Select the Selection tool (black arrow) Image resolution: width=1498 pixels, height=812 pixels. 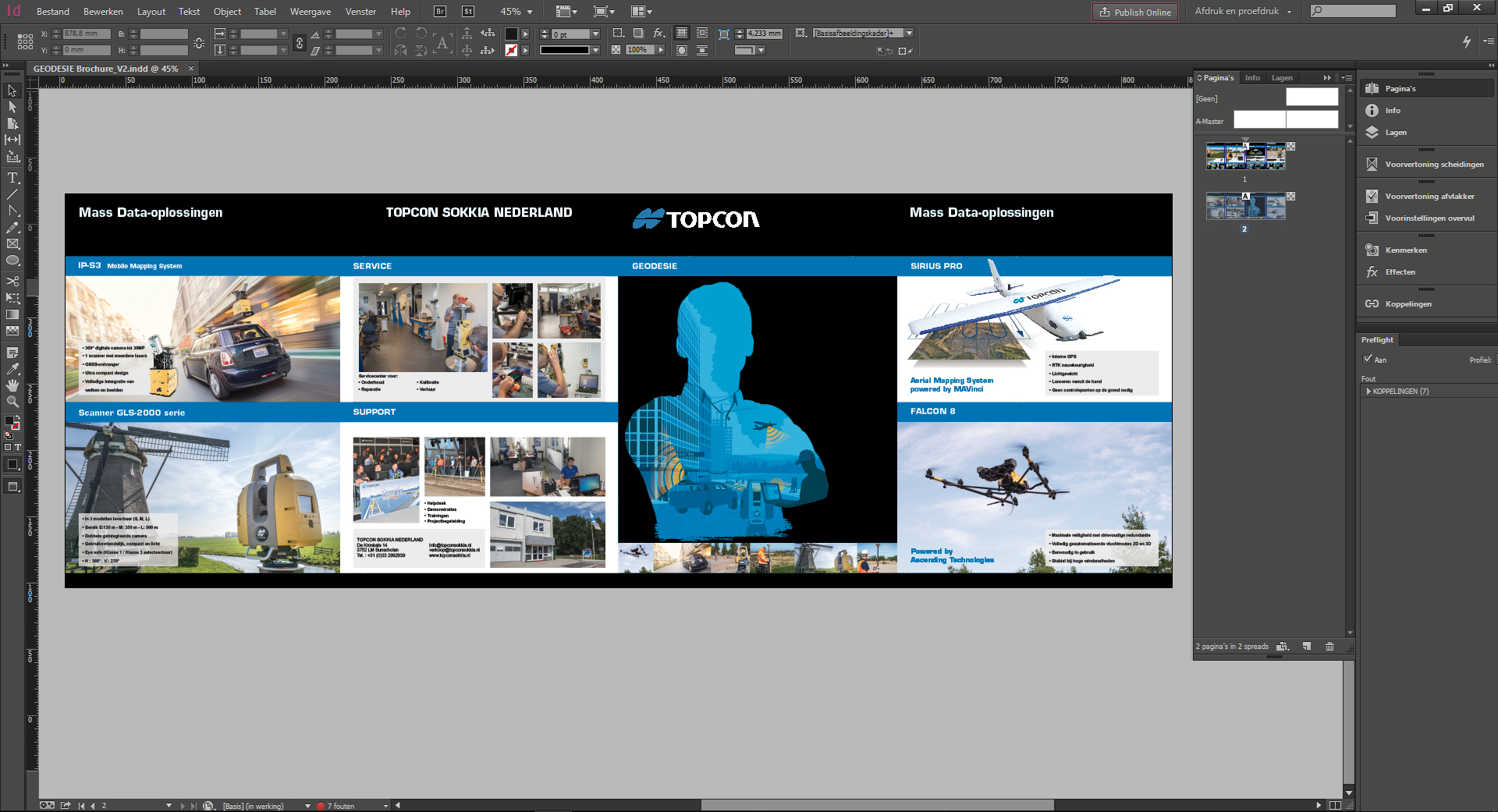(x=12, y=90)
